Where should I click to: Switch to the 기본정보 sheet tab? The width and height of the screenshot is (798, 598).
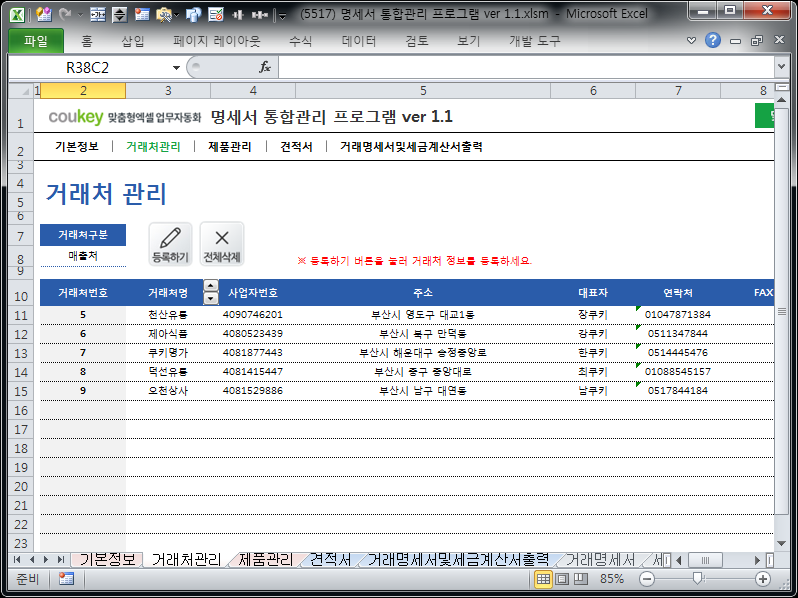click(x=107, y=560)
